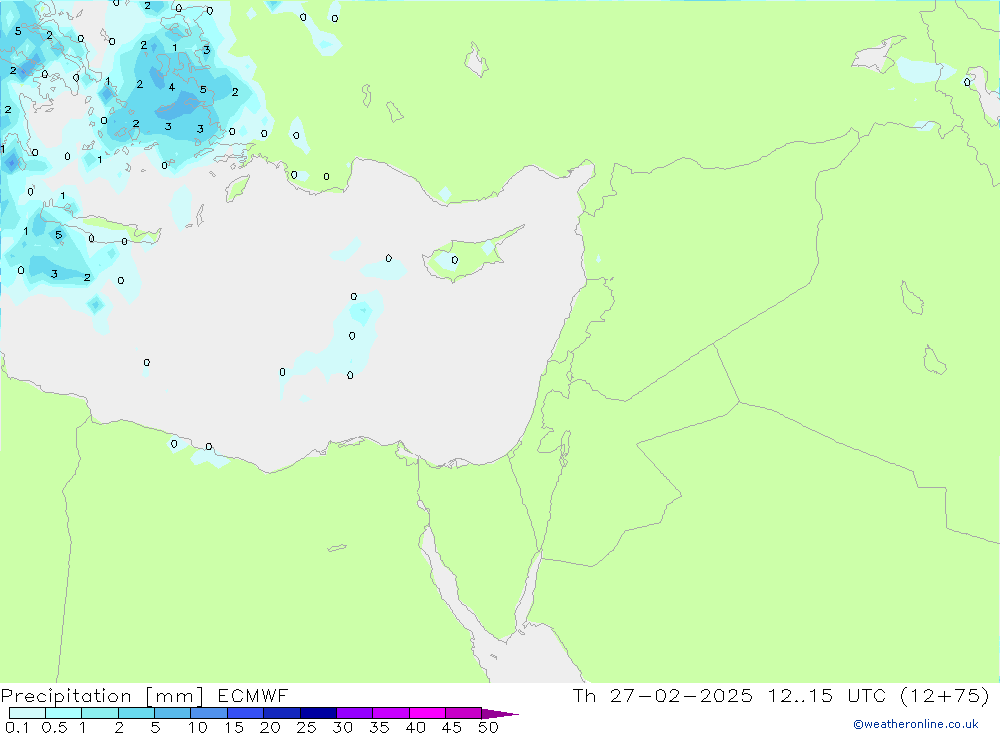The image size is (1000, 733).
Task: Click the legend label '10'
Action: coord(198,727)
